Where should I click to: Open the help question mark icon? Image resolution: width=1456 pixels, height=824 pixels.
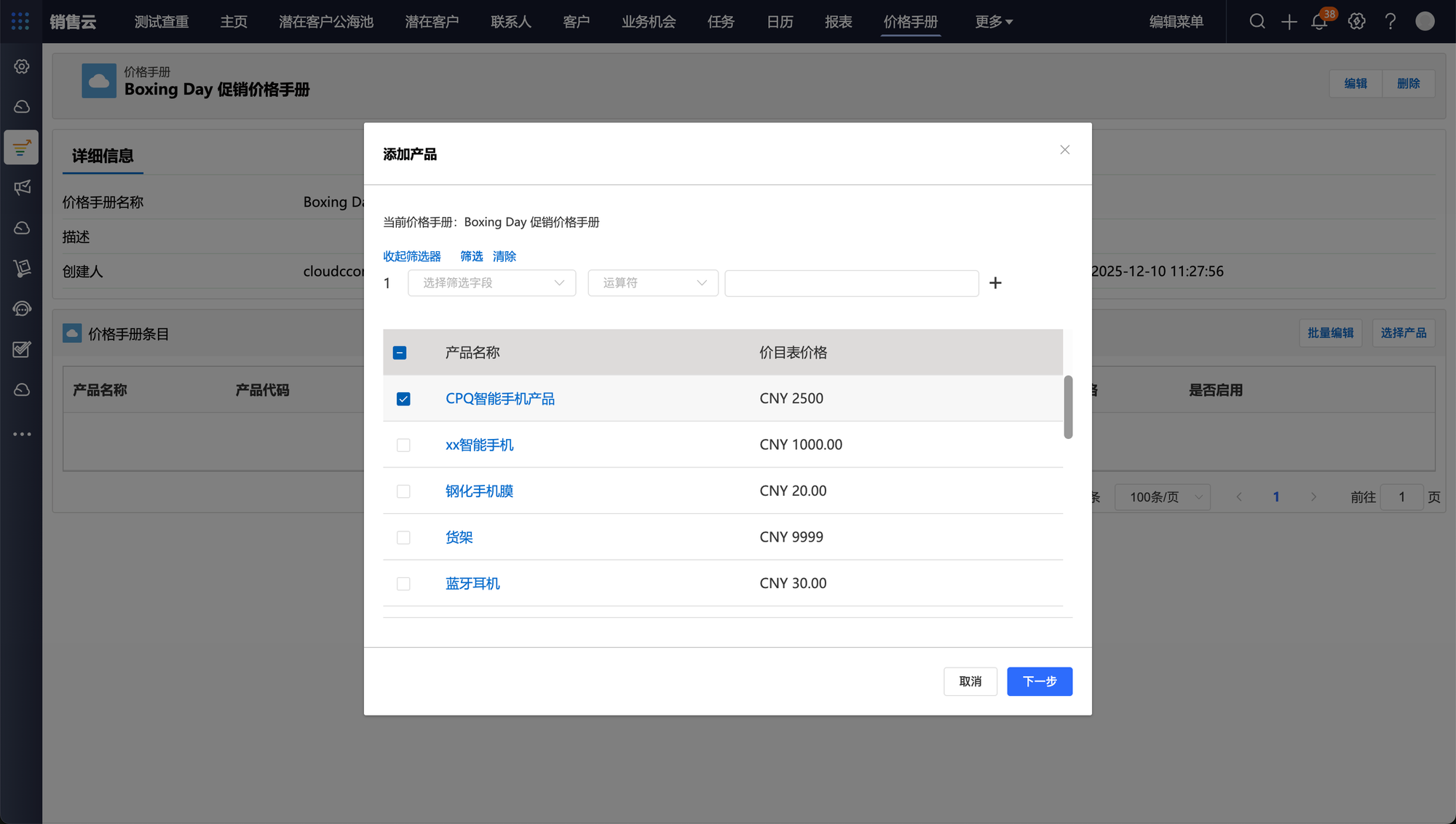pos(1390,22)
